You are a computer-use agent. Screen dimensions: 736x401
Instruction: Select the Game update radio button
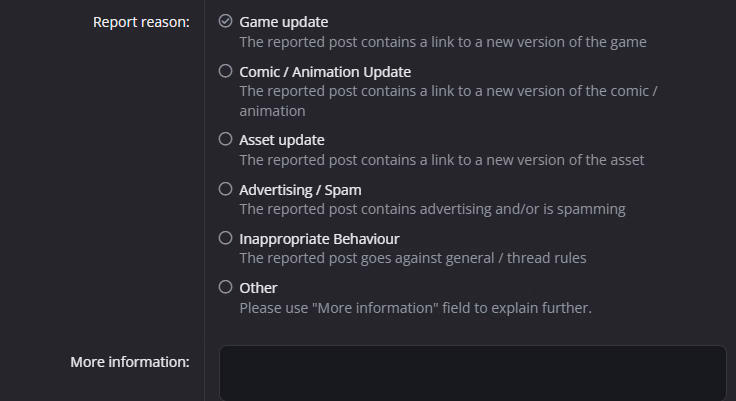(x=225, y=21)
